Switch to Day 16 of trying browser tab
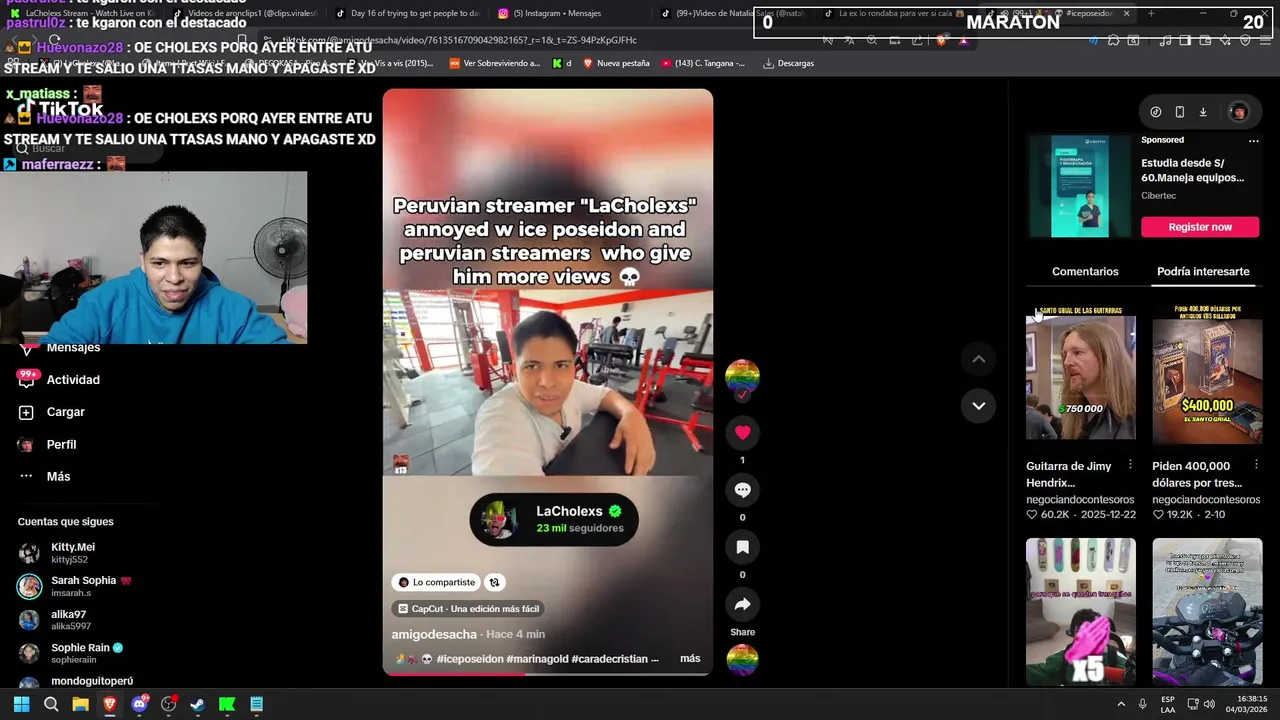Viewport: 1280px width, 720px height. pyautogui.click(x=408, y=13)
